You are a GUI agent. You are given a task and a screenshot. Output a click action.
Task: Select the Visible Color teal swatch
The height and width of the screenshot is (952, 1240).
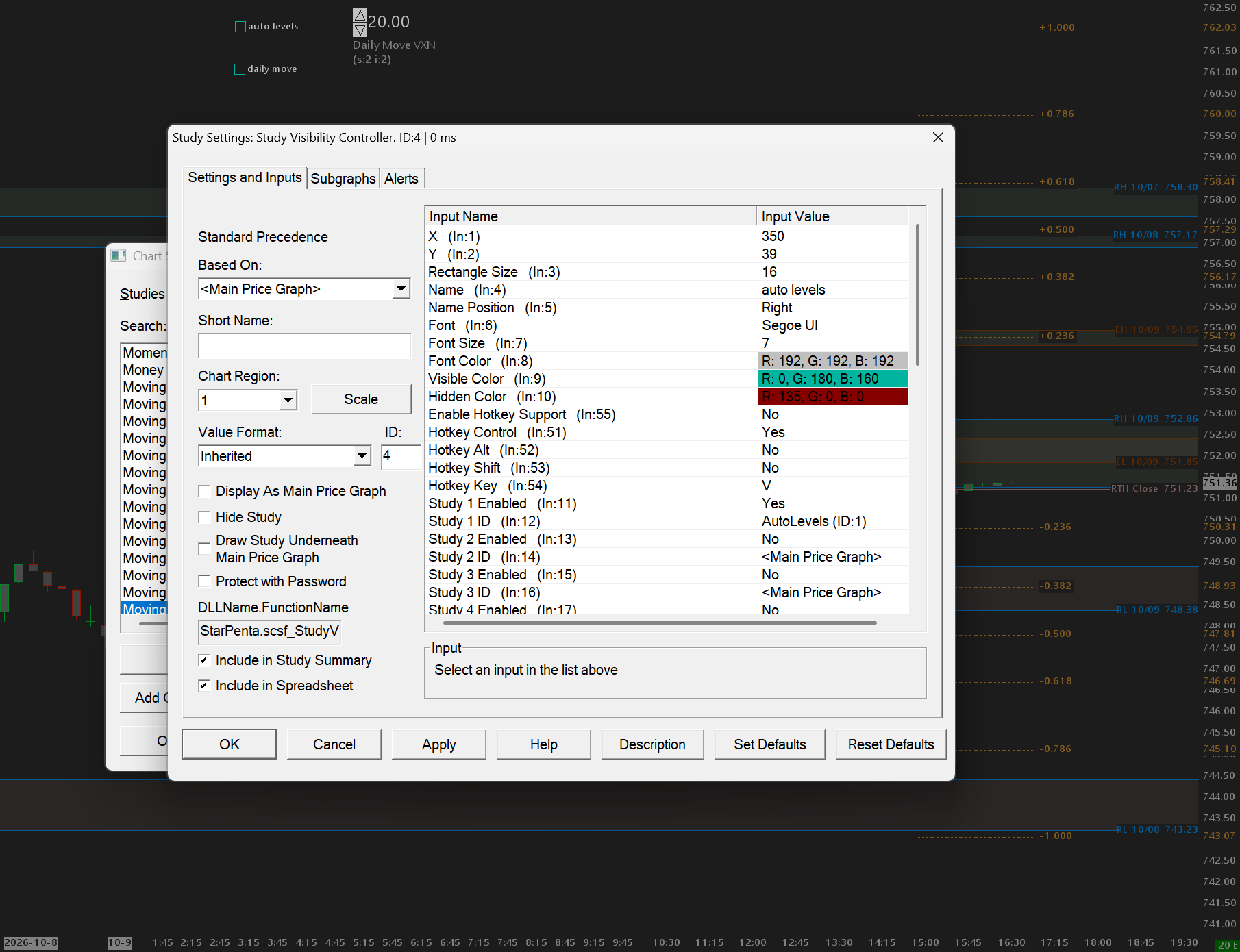[833, 379]
